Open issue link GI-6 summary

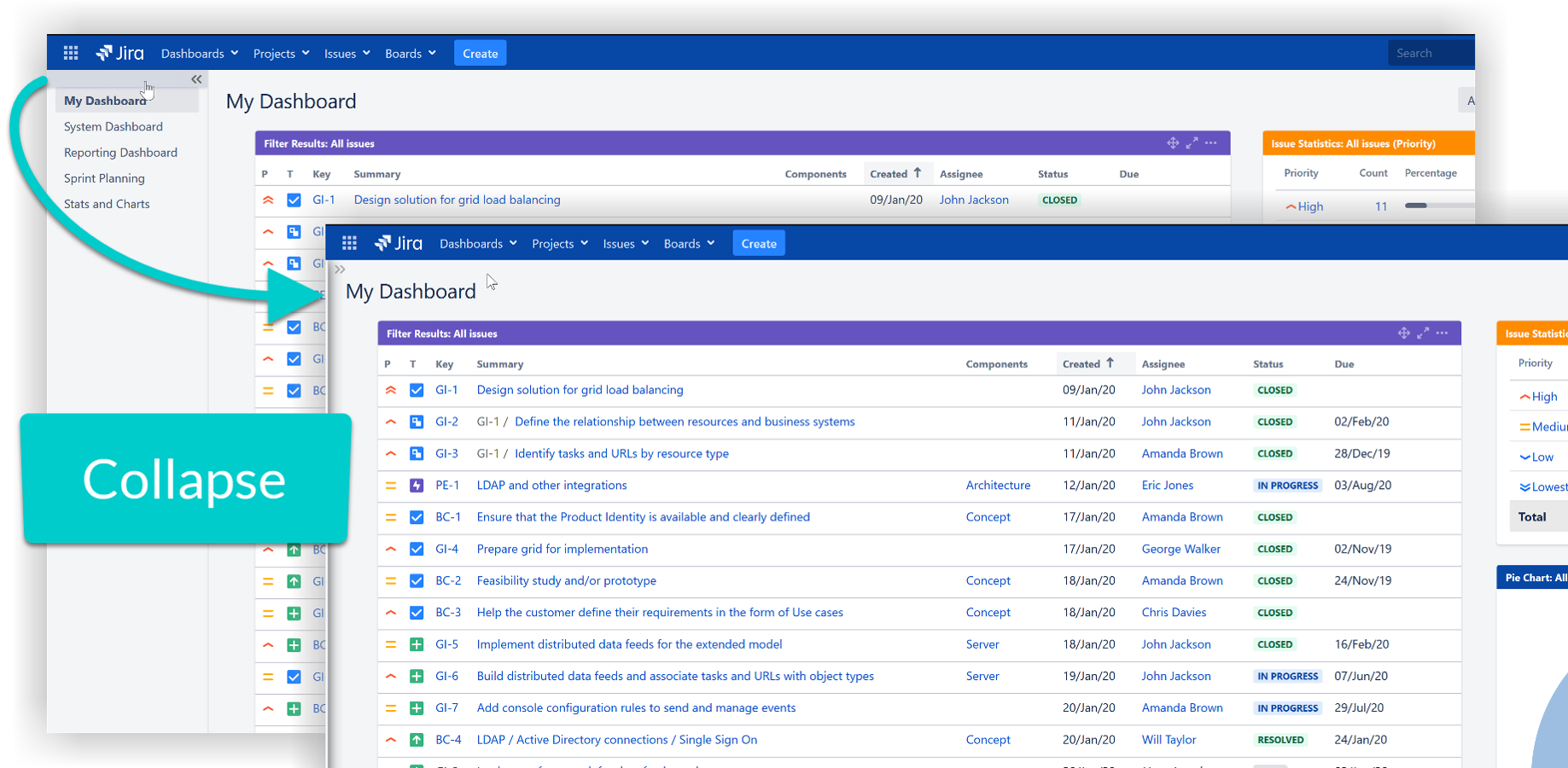(x=674, y=676)
